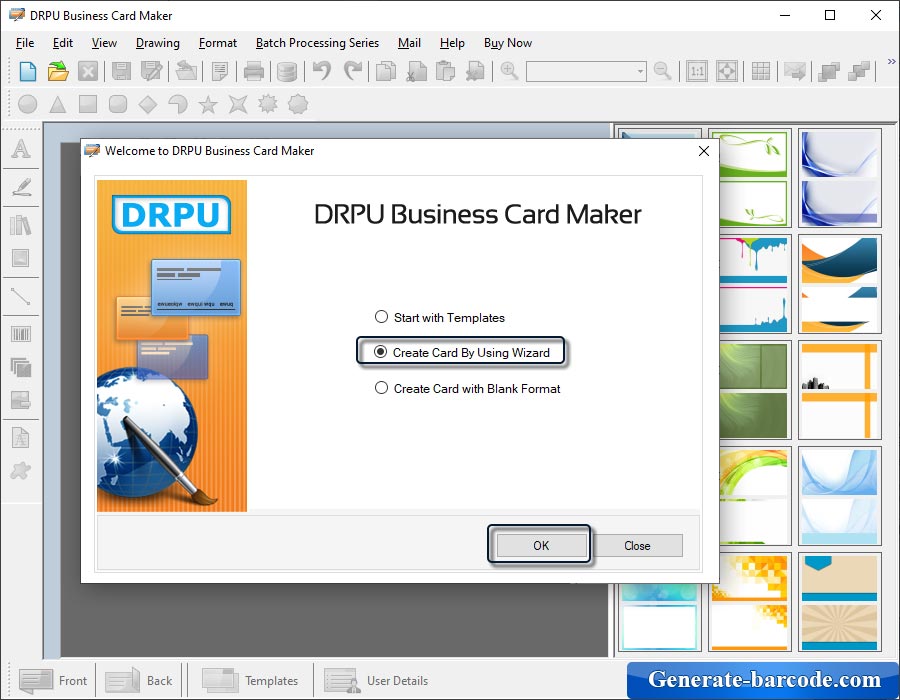Open the Format menu
The width and height of the screenshot is (900, 700).
point(218,43)
